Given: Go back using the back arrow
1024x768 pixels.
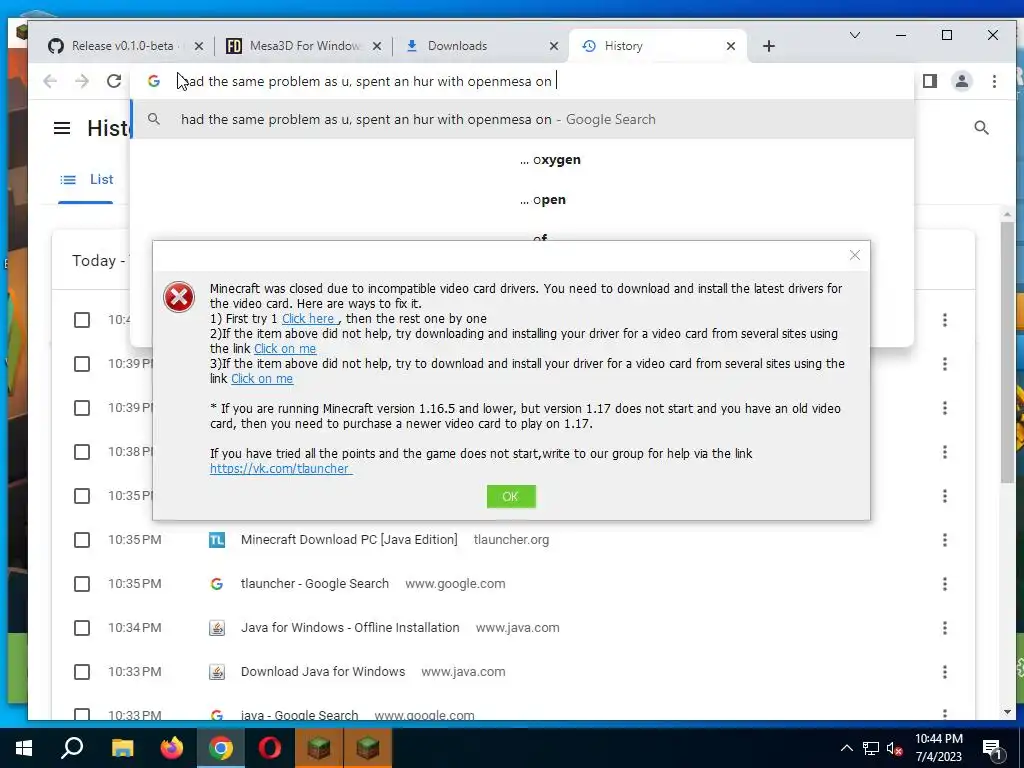Looking at the screenshot, I should 50,81.
